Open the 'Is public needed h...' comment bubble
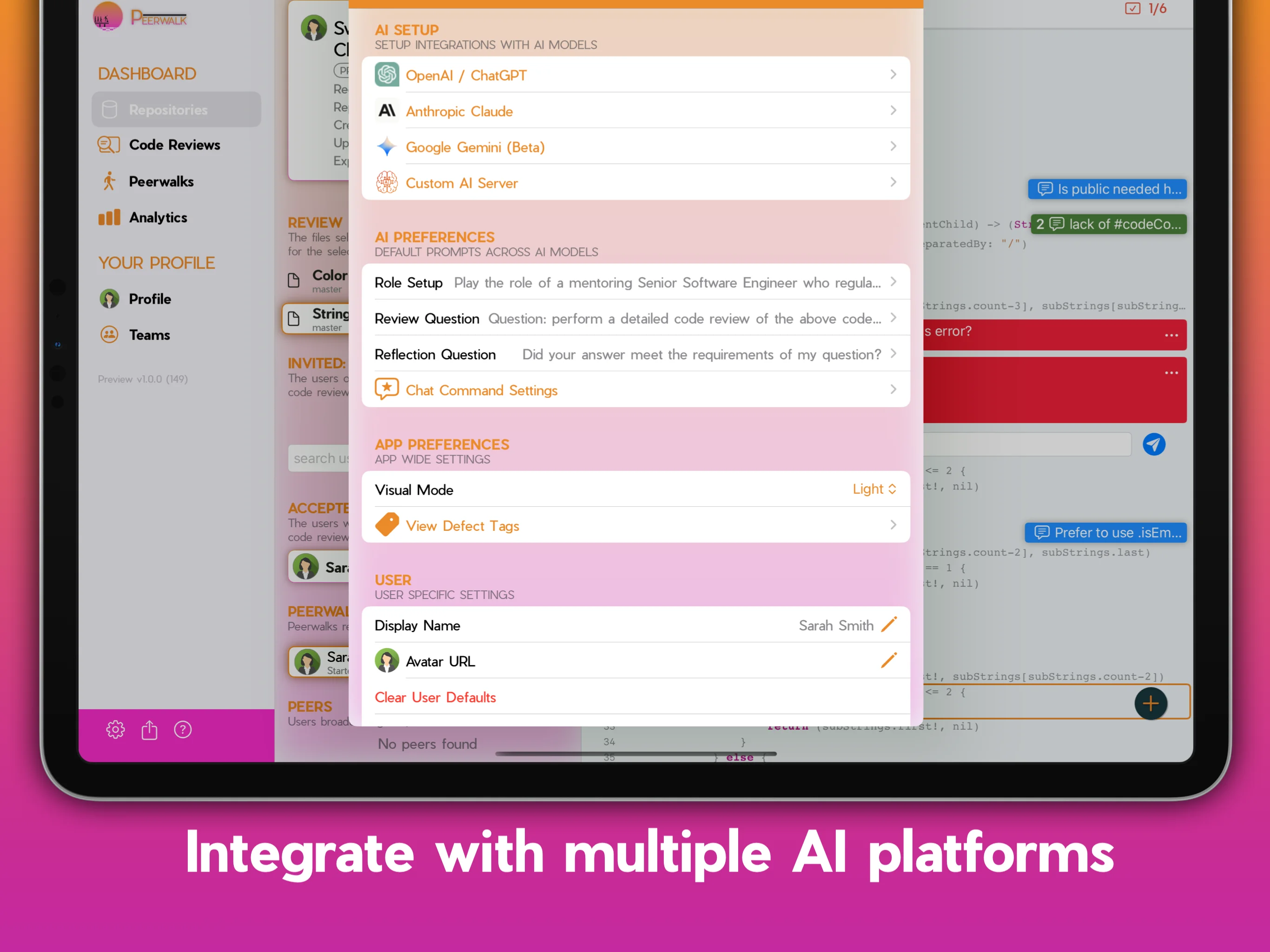The width and height of the screenshot is (1270, 952). pyautogui.click(x=1107, y=189)
